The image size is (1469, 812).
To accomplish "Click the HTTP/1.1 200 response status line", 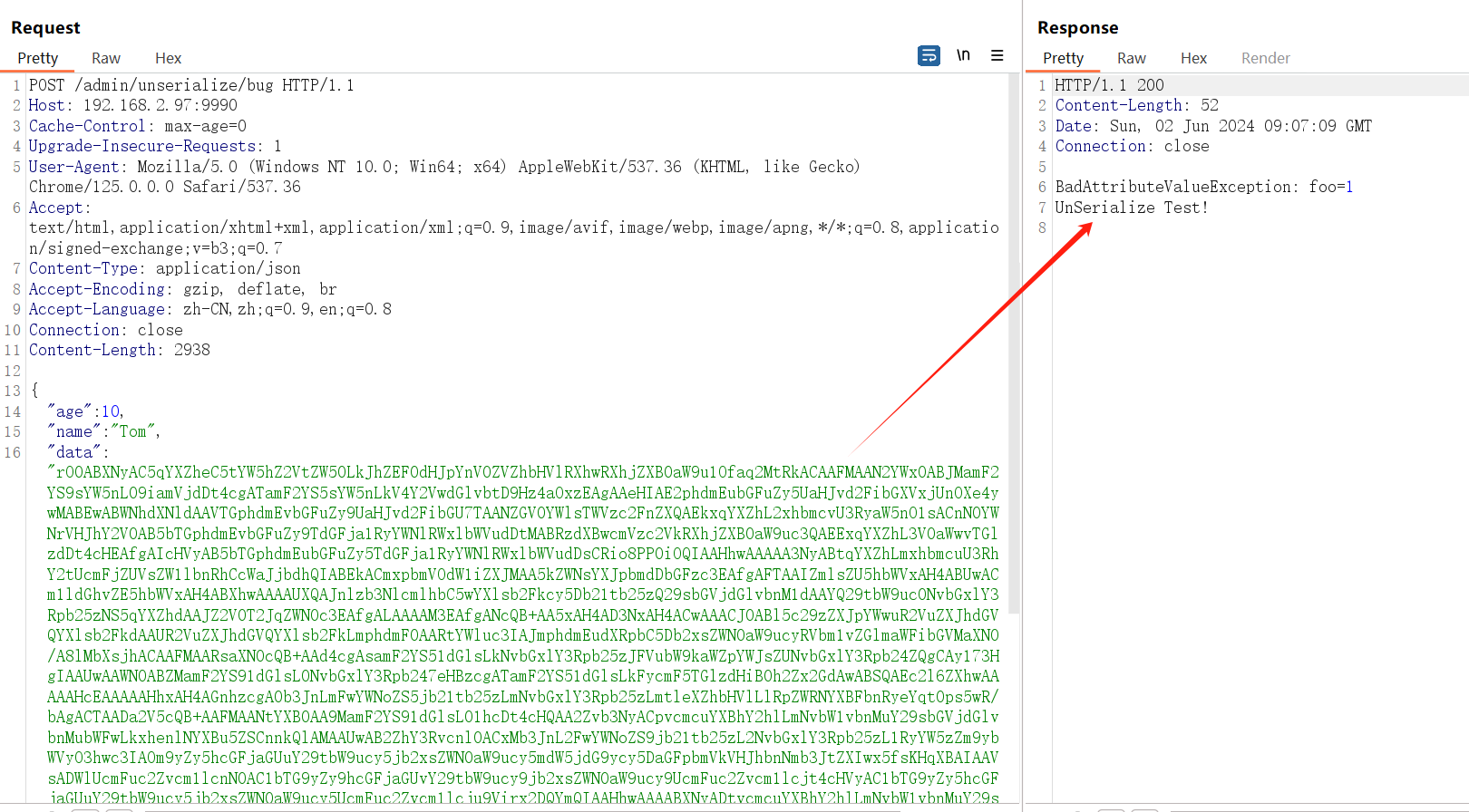I will 1109,85.
